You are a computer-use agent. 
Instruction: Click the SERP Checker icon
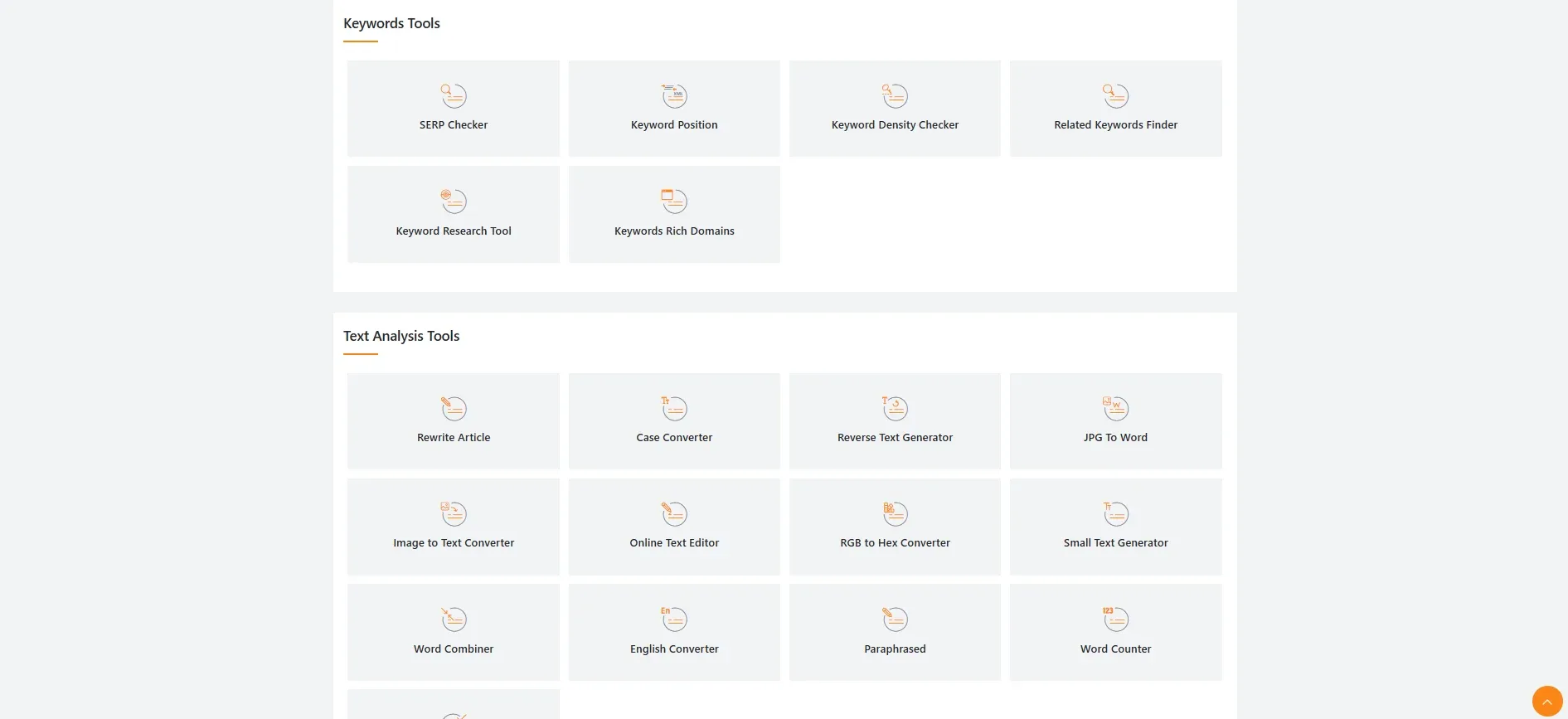click(x=454, y=95)
